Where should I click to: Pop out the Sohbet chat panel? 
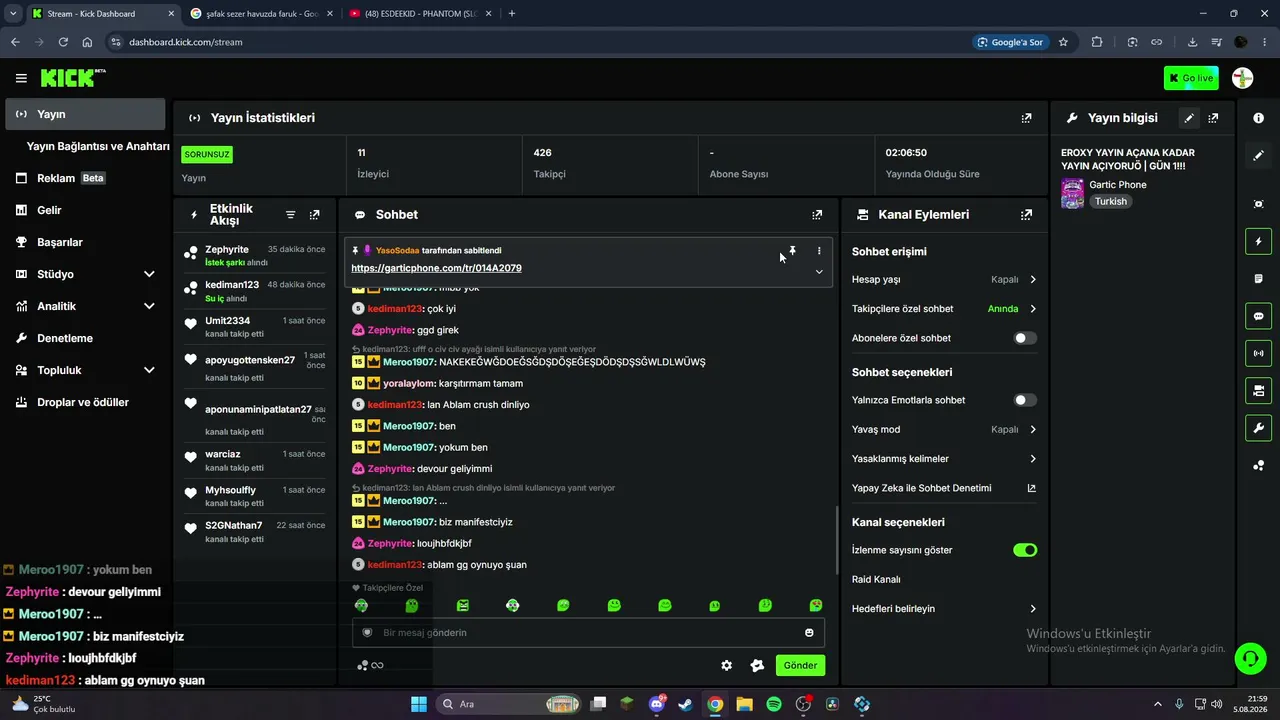[817, 215]
